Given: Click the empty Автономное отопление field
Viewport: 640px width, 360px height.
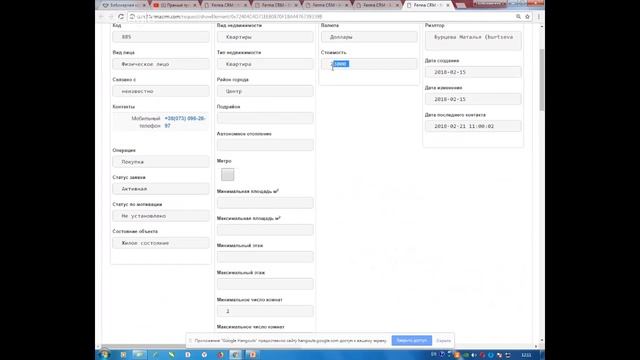Looking at the screenshot, I should tap(265, 145).
